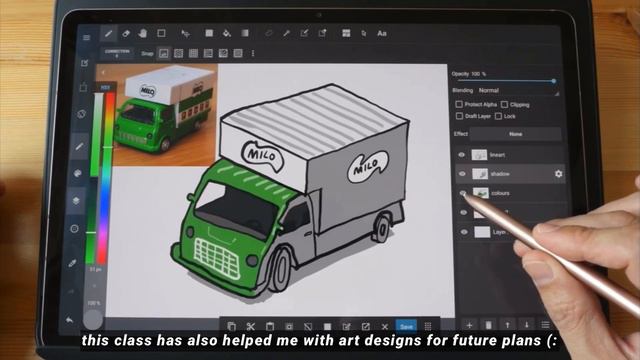Open the brush panel in left sidebar
This screenshot has width=640, height=360.
79,146
